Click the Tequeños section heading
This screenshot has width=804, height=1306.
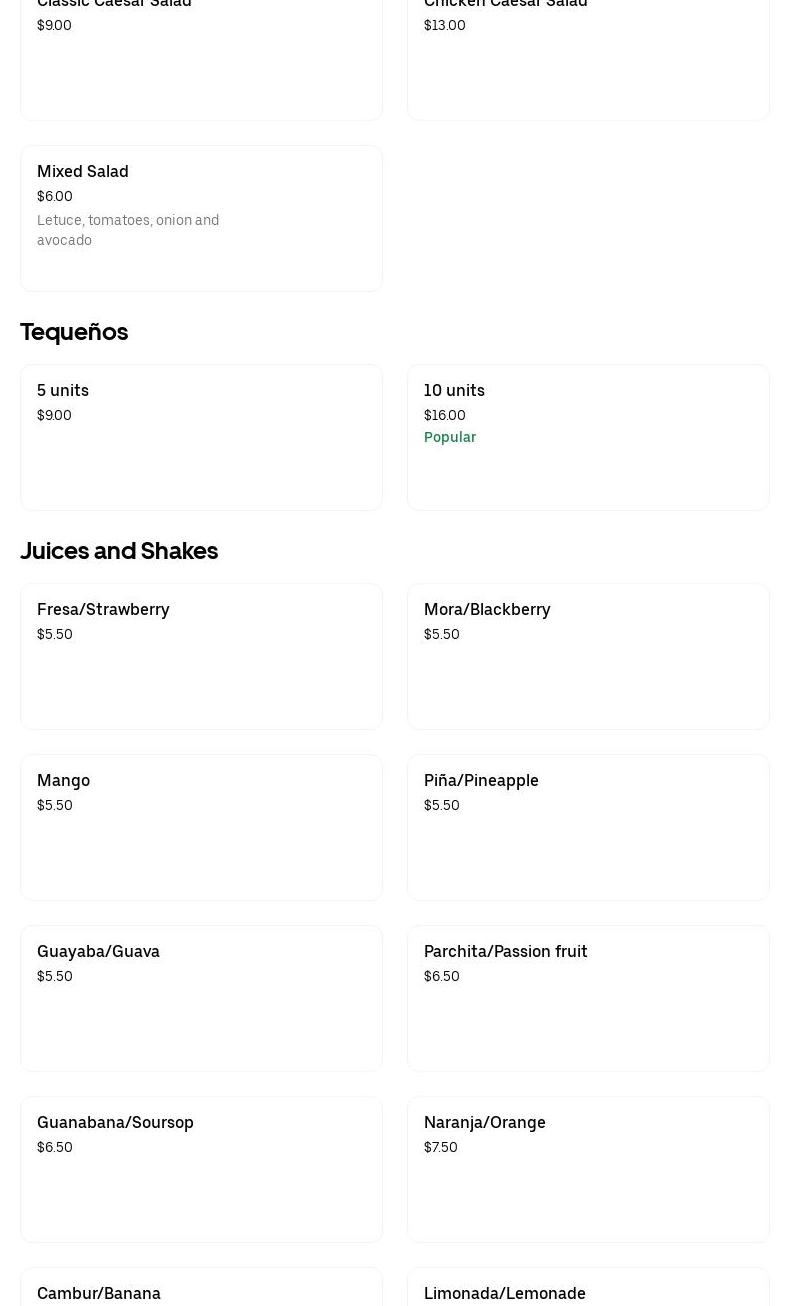[x=74, y=332]
